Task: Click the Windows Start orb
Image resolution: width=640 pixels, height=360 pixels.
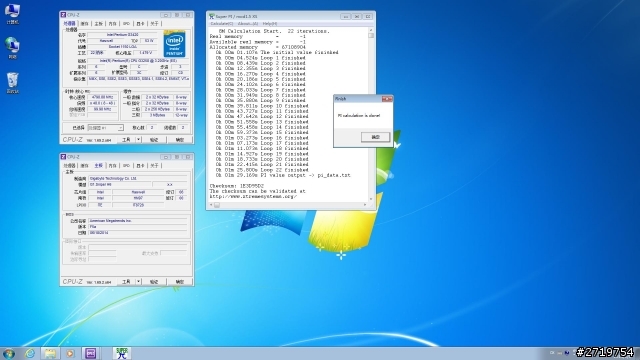Action: click(9, 353)
